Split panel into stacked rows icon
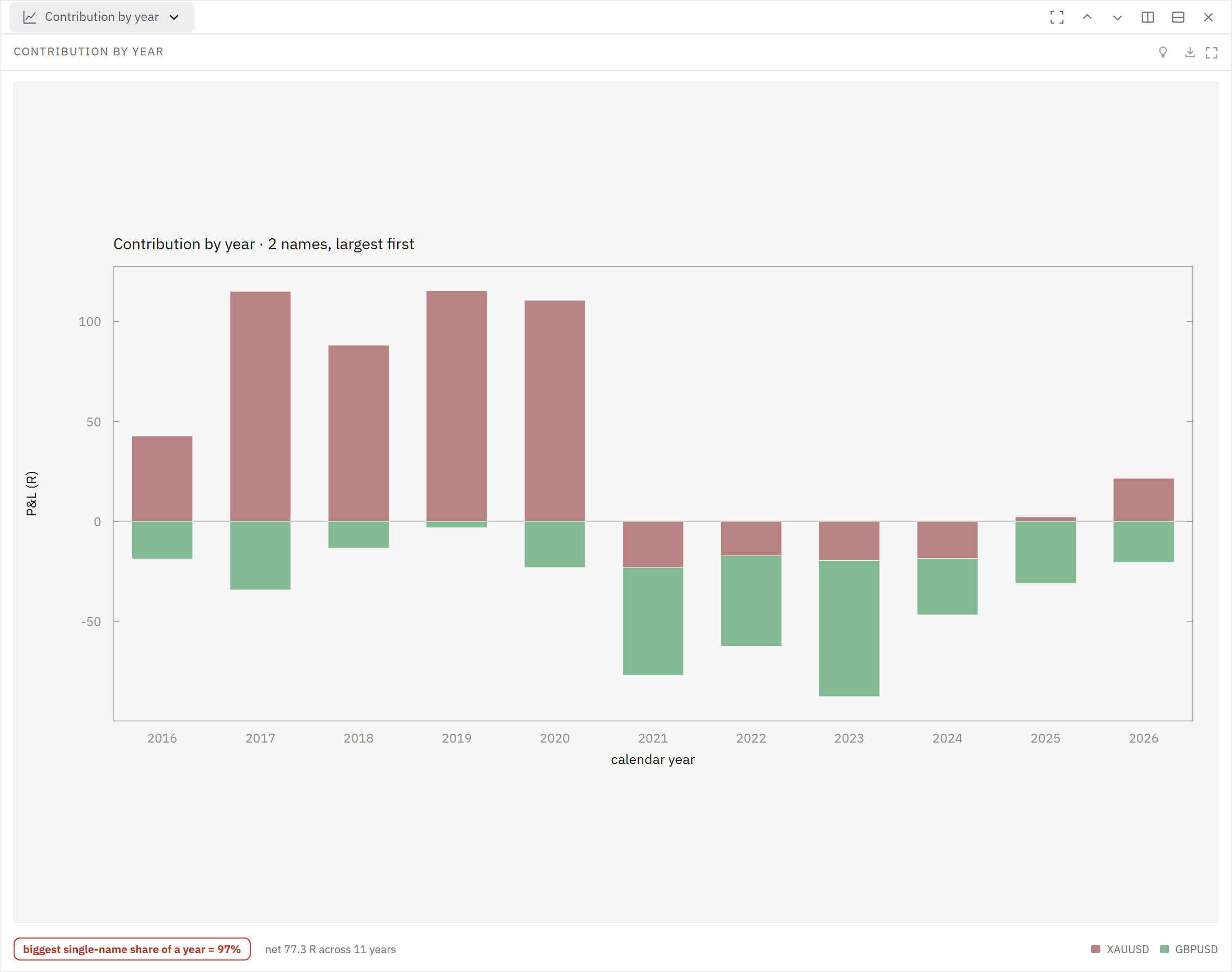 (1178, 17)
